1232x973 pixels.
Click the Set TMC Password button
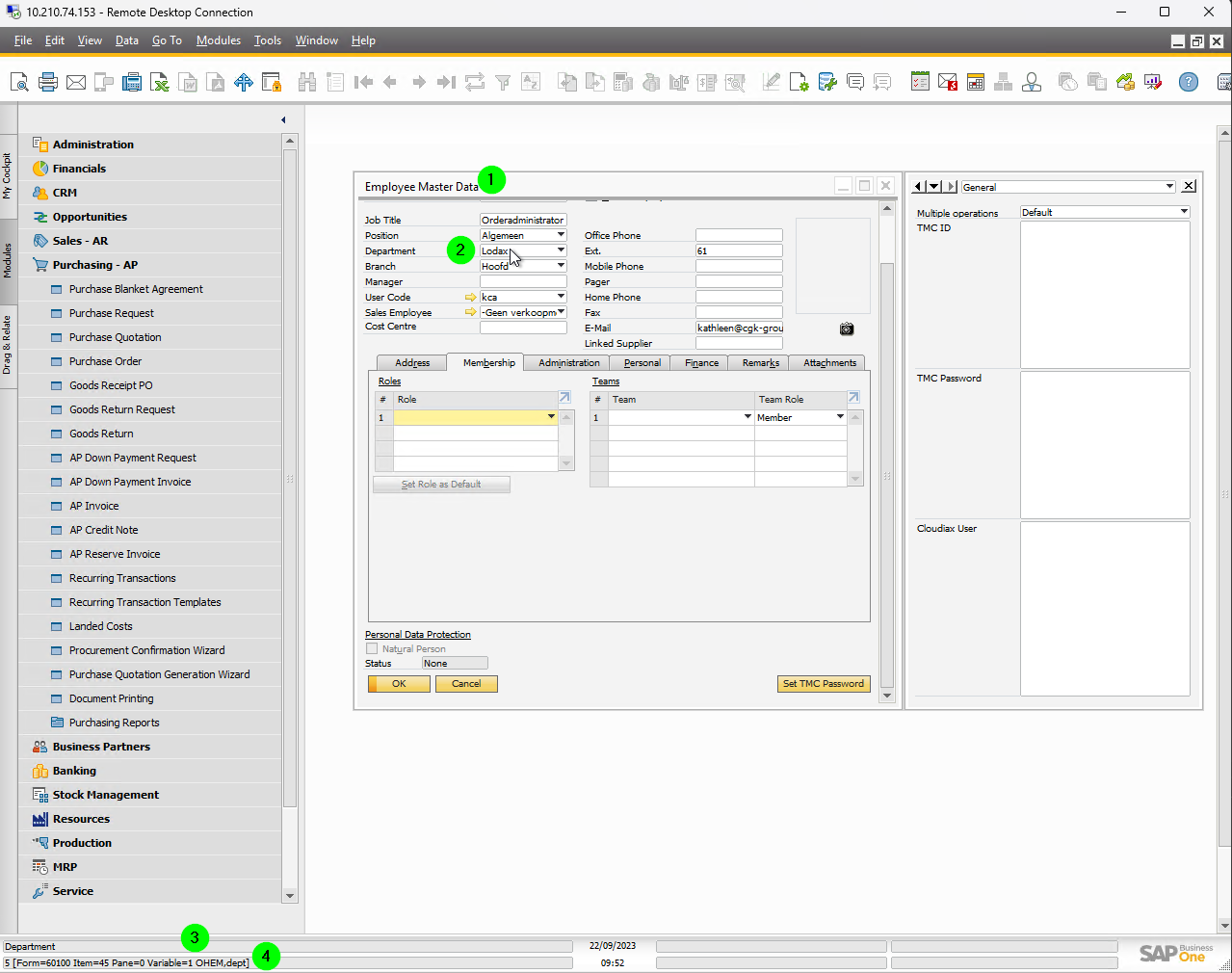(824, 684)
